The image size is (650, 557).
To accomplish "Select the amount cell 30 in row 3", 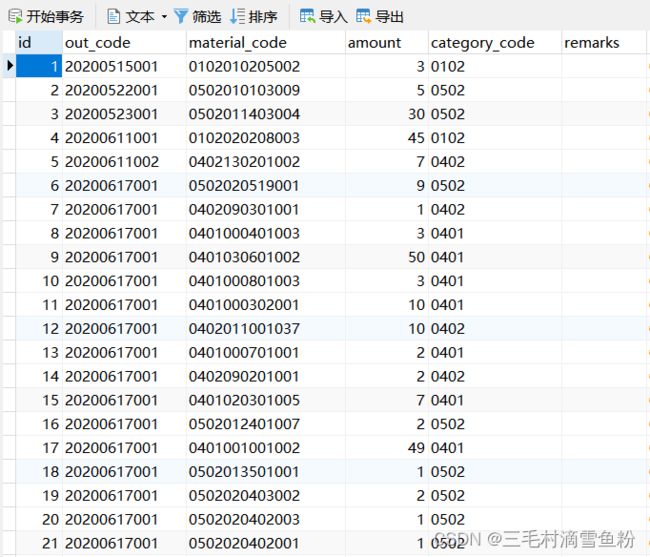I will 387,114.
